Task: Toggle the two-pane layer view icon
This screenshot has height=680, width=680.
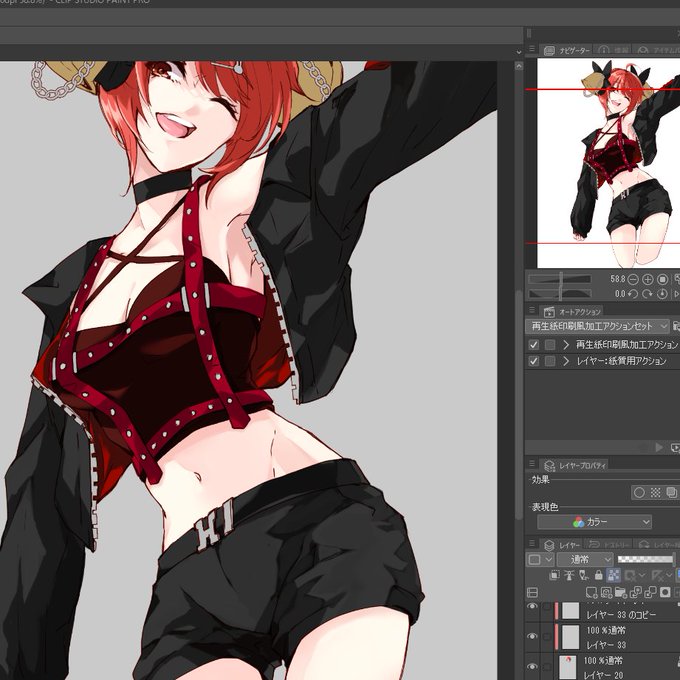Action: click(532, 592)
